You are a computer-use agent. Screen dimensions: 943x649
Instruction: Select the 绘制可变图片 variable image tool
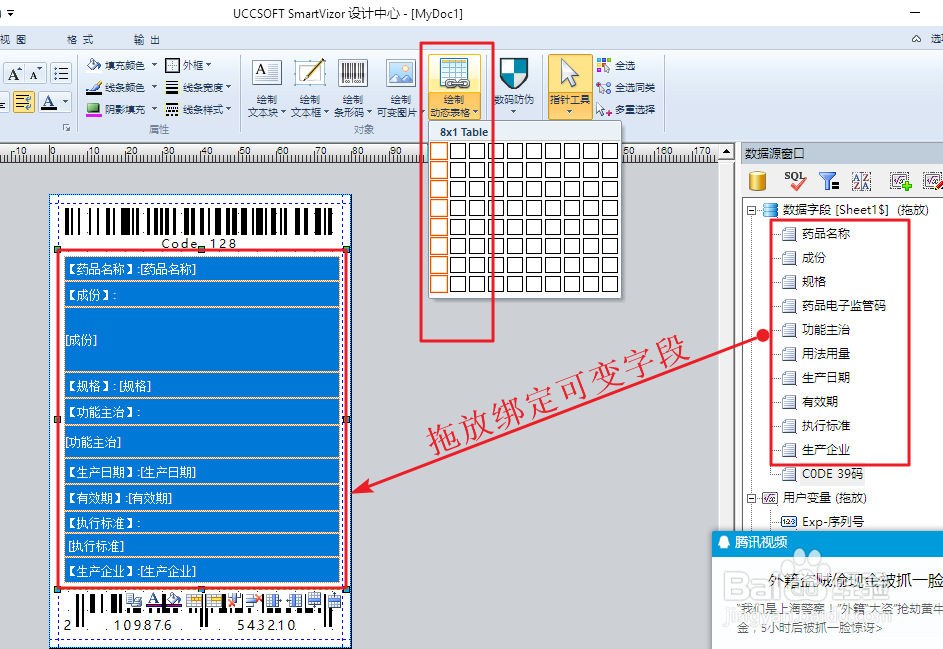pos(400,88)
